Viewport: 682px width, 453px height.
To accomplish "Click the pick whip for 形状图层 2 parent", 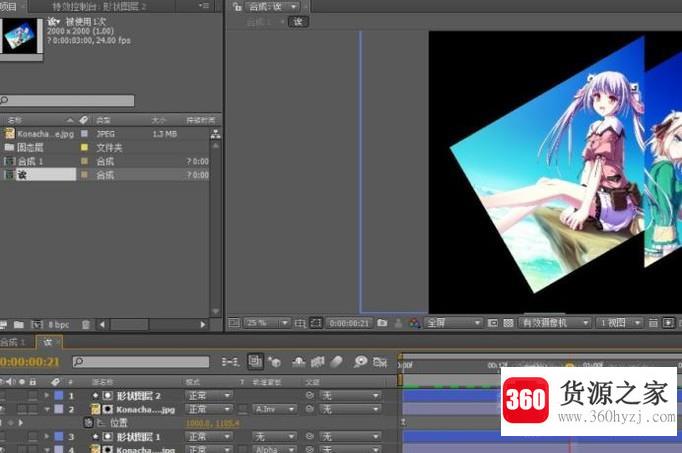I will click(309, 396).
